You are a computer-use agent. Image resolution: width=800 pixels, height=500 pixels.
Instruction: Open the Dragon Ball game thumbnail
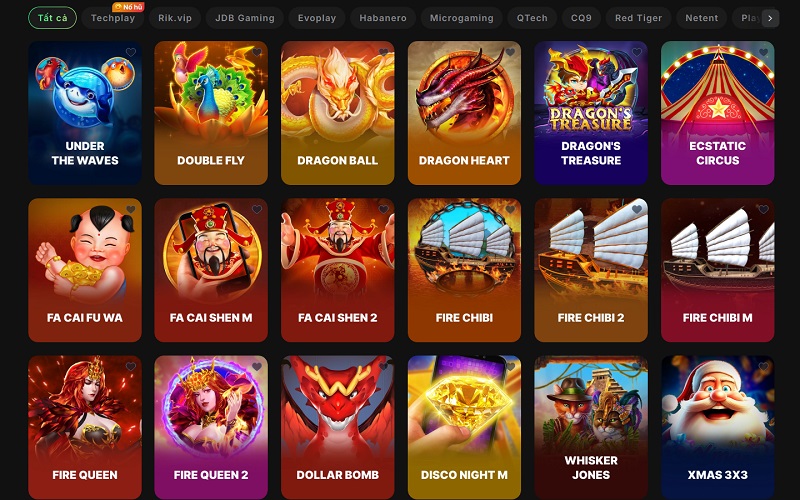[x=338, y=113]
